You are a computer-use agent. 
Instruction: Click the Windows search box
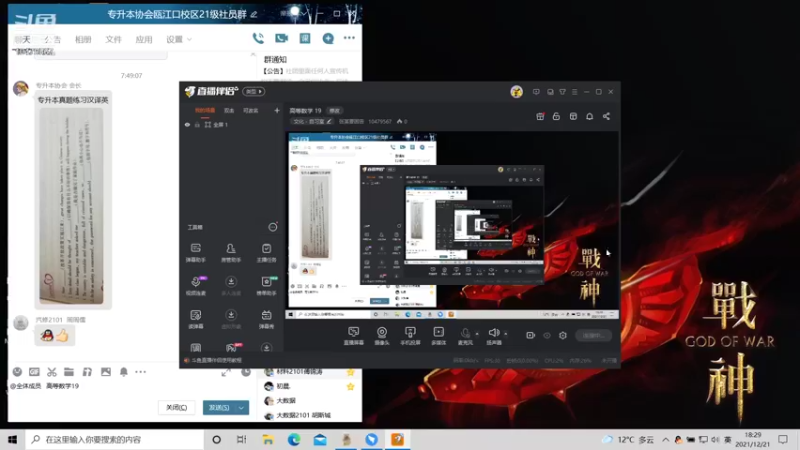click(x=115, y=439)
